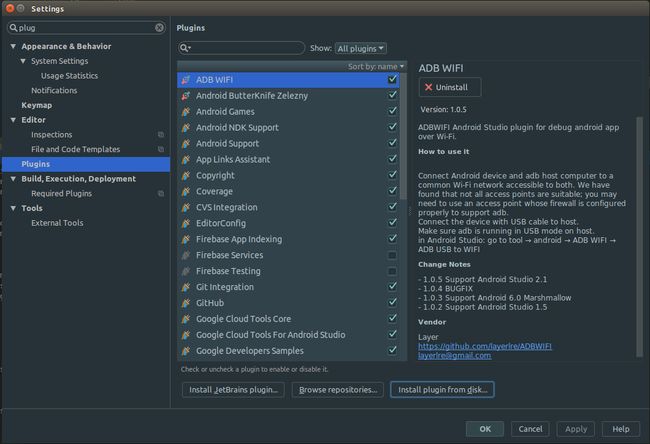This screenshot has height=444, width=650.
Task: Select Google Cloud Tools For Android Studio row
Action: coord(289,335)
